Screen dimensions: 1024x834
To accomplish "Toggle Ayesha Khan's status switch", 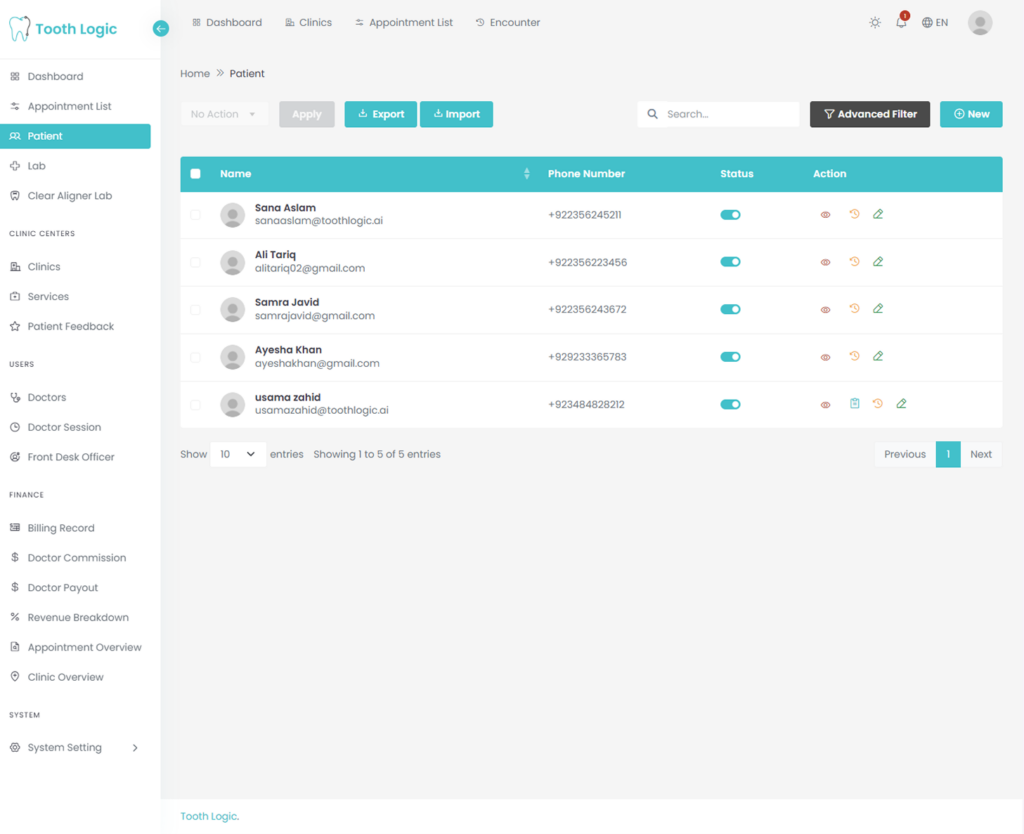I will click(730, 357).
